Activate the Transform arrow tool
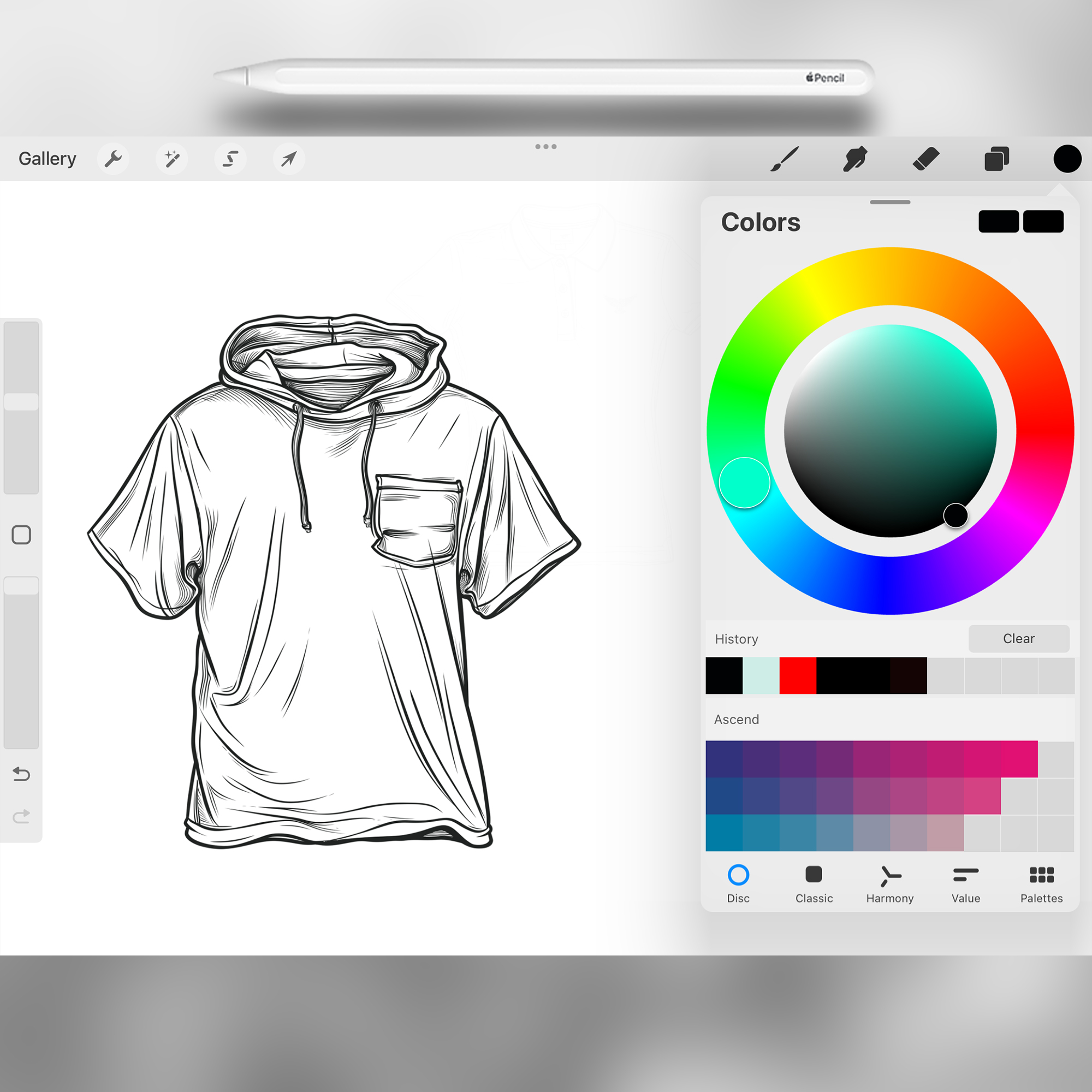The height and width of the screenshot is (1092, 1092). click(289, 159)
